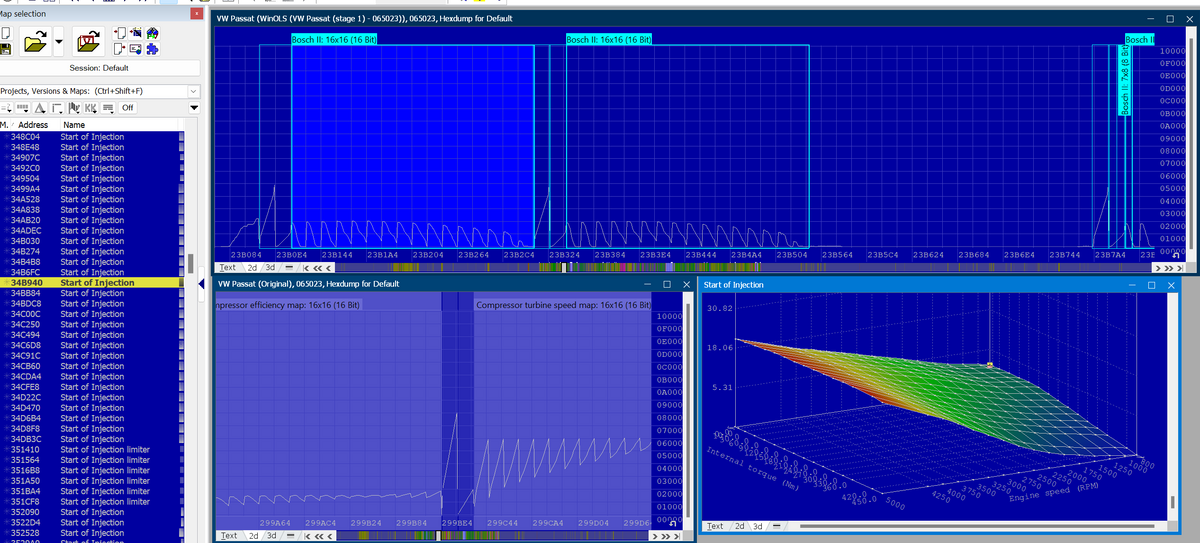
Task: Select 3d tab in Start of Injection window
Action: point(757,526)
